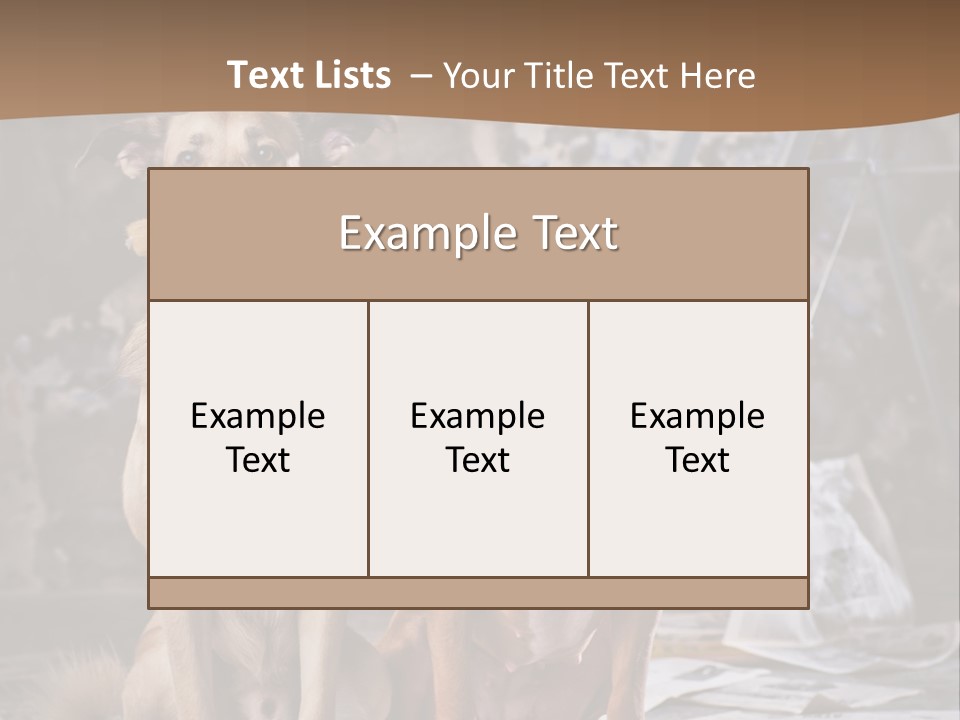960x720 pixels.
Task: Select the thin brown footer bar under cells
Action: tap(478, 593)
